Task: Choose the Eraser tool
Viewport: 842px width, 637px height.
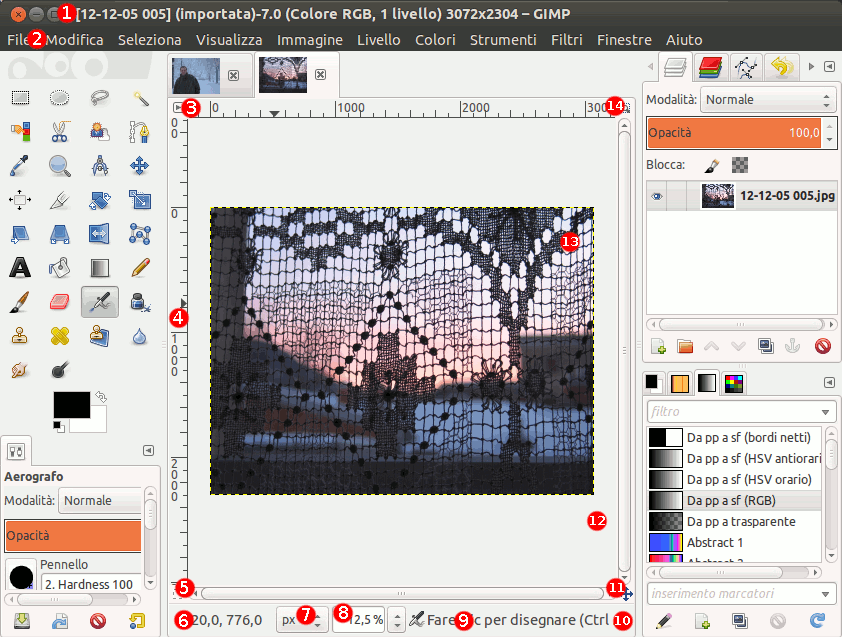Action: (60, 301)
